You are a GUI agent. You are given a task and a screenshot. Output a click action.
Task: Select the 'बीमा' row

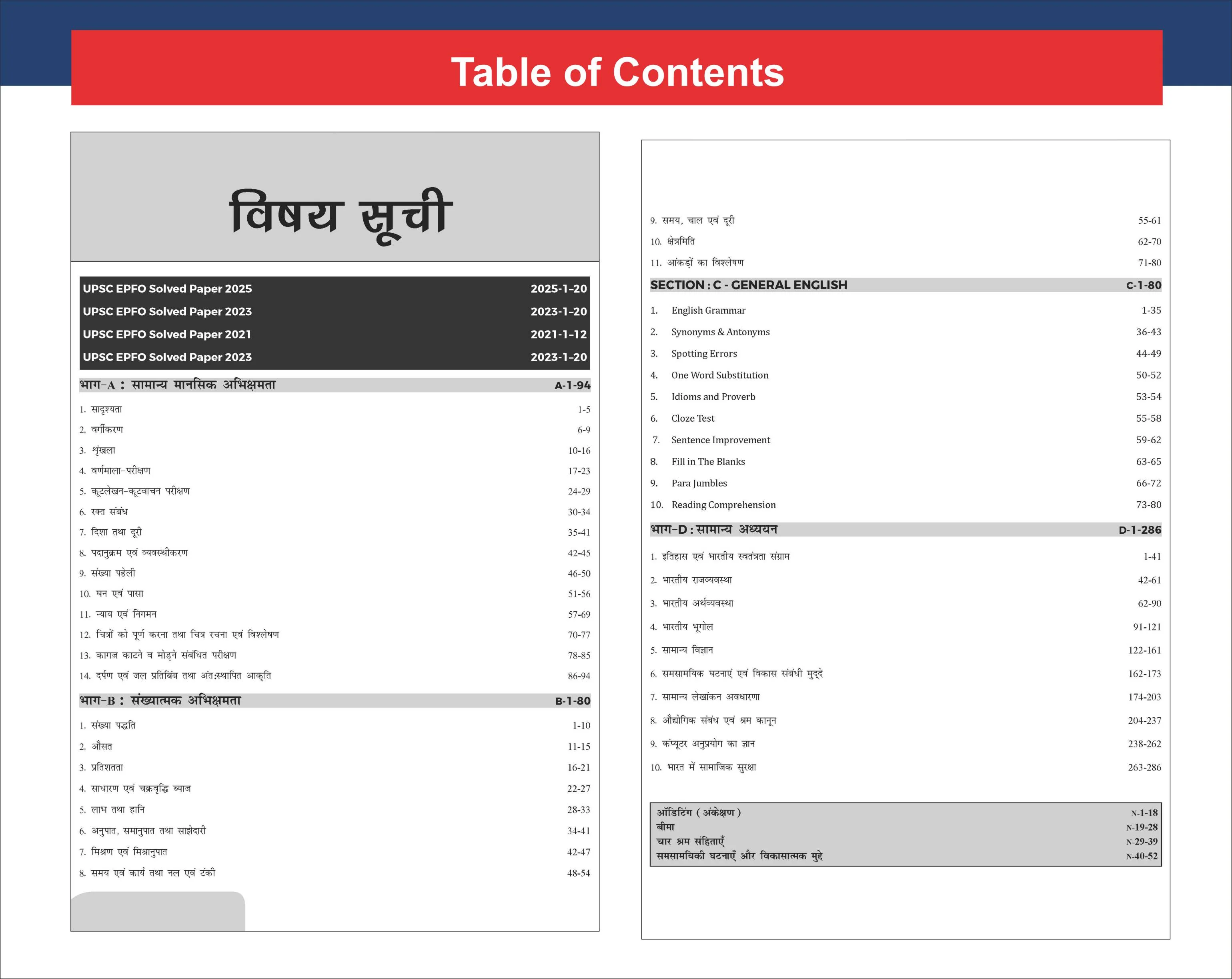tap(907, 827)
